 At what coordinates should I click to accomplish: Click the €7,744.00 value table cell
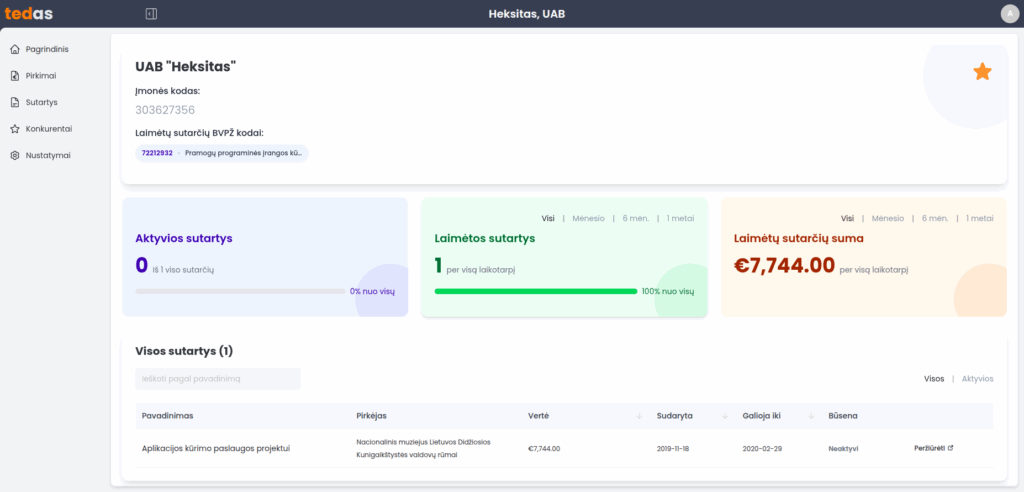(x=544, y=449)
